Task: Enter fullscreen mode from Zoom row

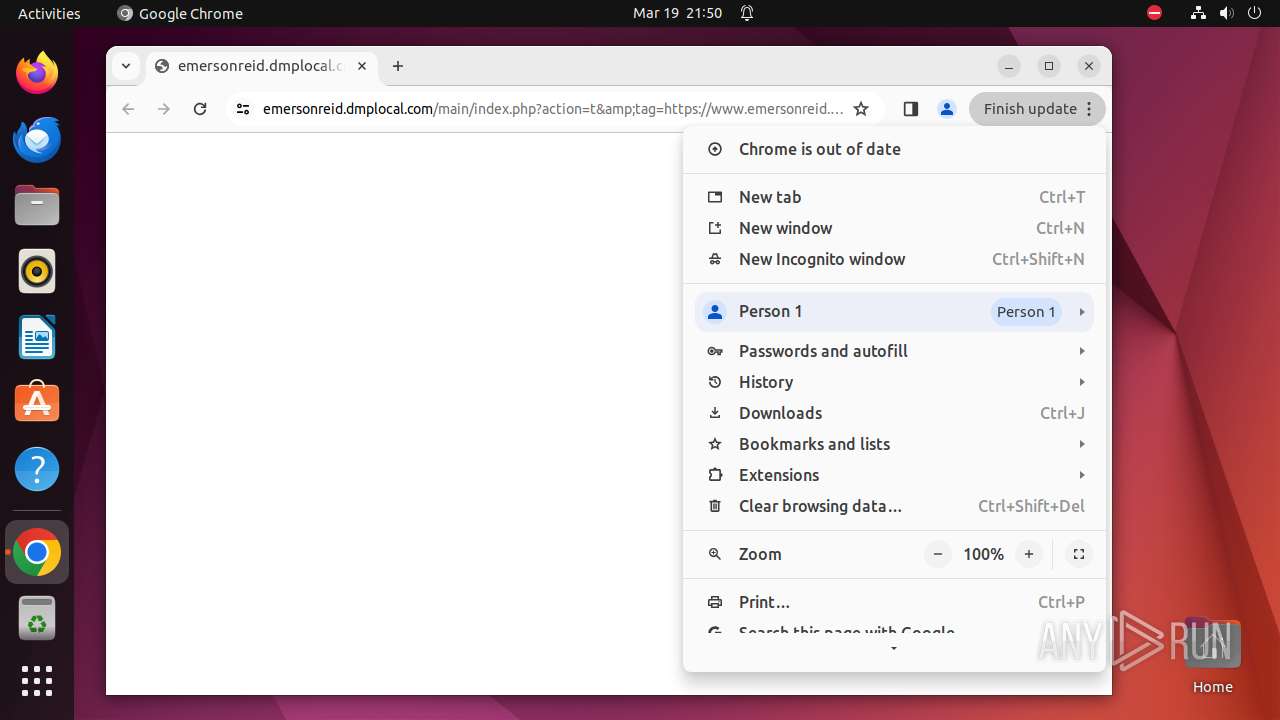Action: click(1078, 554)
